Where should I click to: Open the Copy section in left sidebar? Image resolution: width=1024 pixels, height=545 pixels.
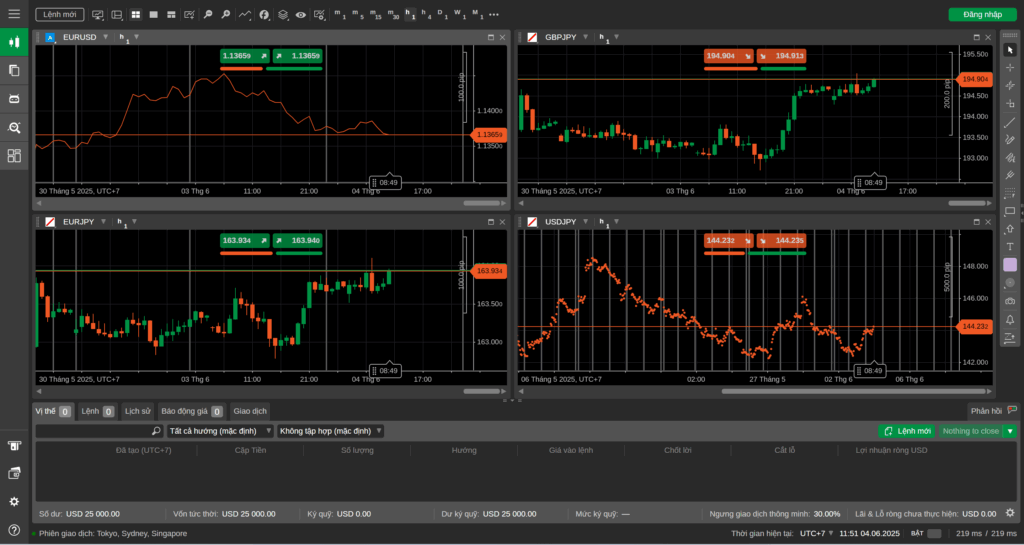(x=14, y=70)
